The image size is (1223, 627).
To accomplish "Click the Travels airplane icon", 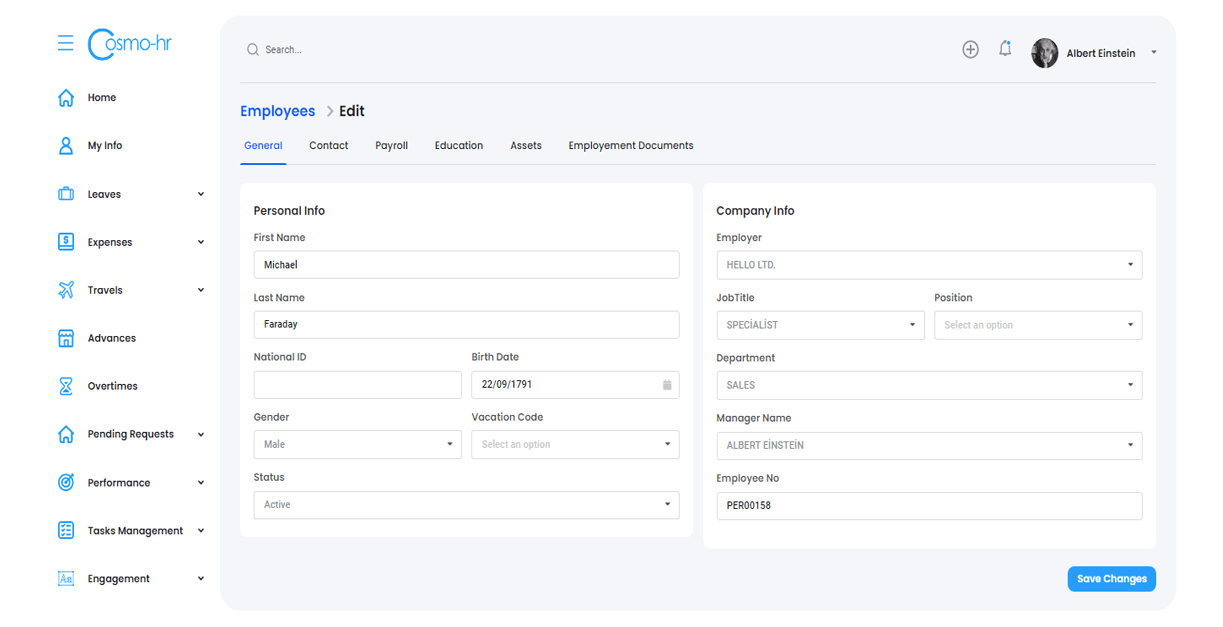I will 66,290.
